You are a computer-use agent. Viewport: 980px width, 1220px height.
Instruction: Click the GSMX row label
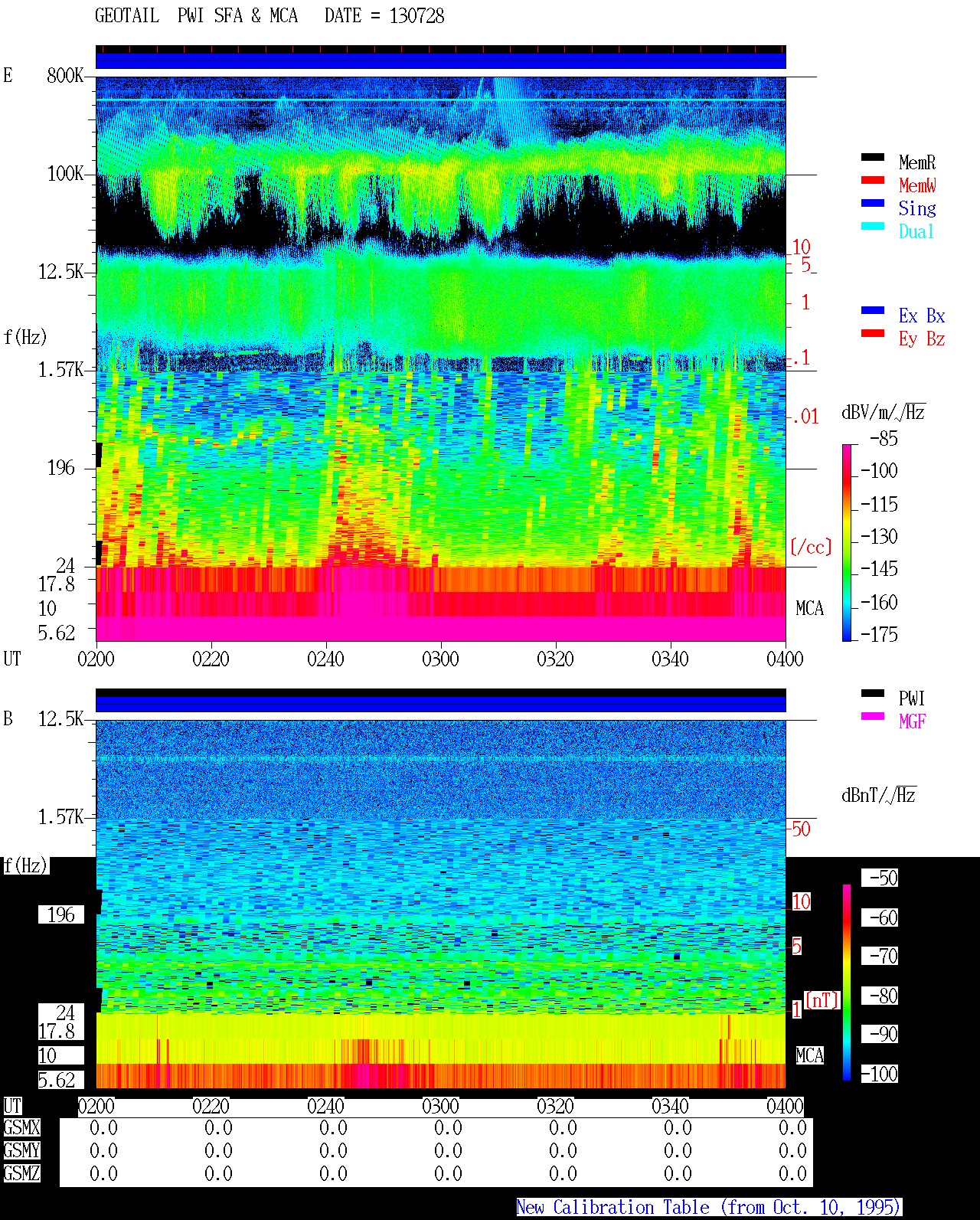pos(21,1127)
